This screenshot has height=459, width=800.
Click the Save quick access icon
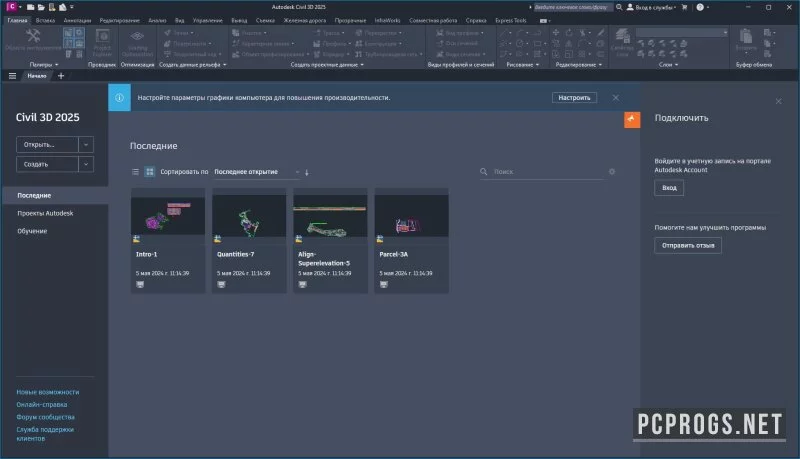click(x=52, y=7)
